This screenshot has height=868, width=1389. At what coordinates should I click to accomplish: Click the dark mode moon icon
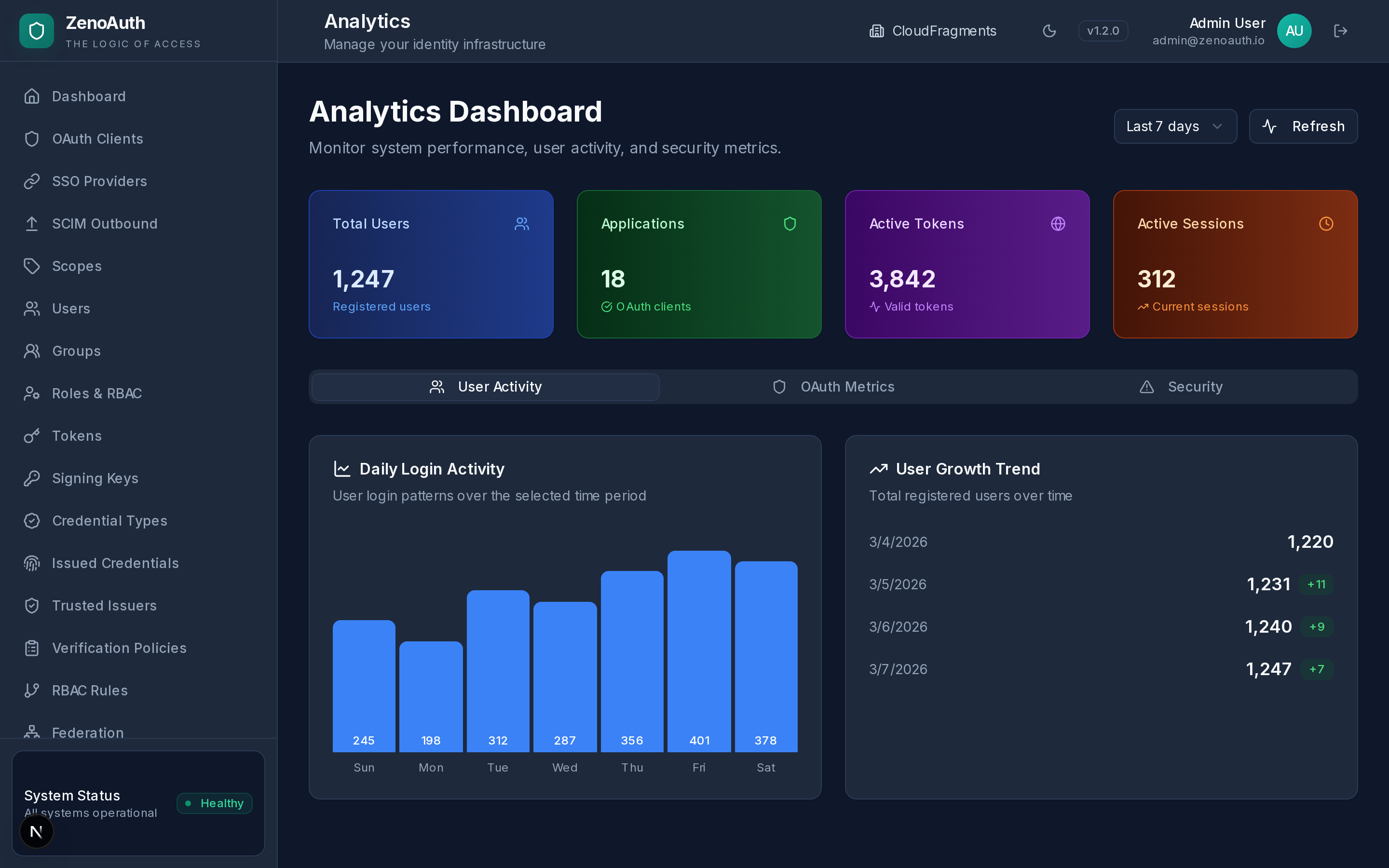(1049, 30)
